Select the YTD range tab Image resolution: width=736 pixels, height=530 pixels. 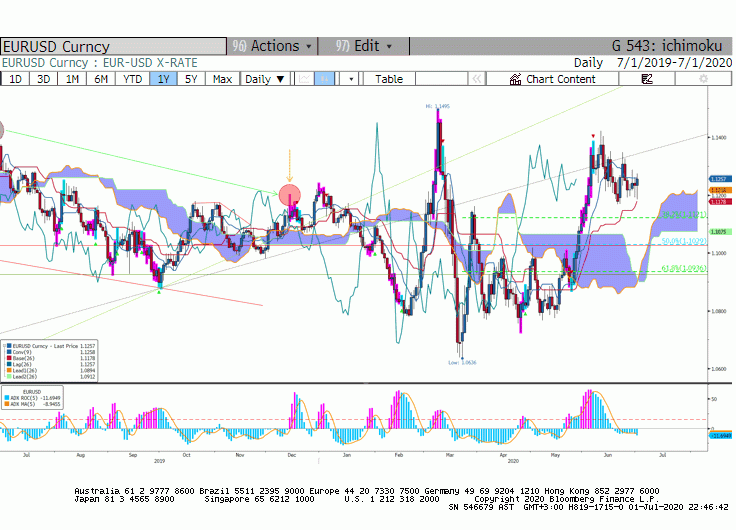coord(132,79)
